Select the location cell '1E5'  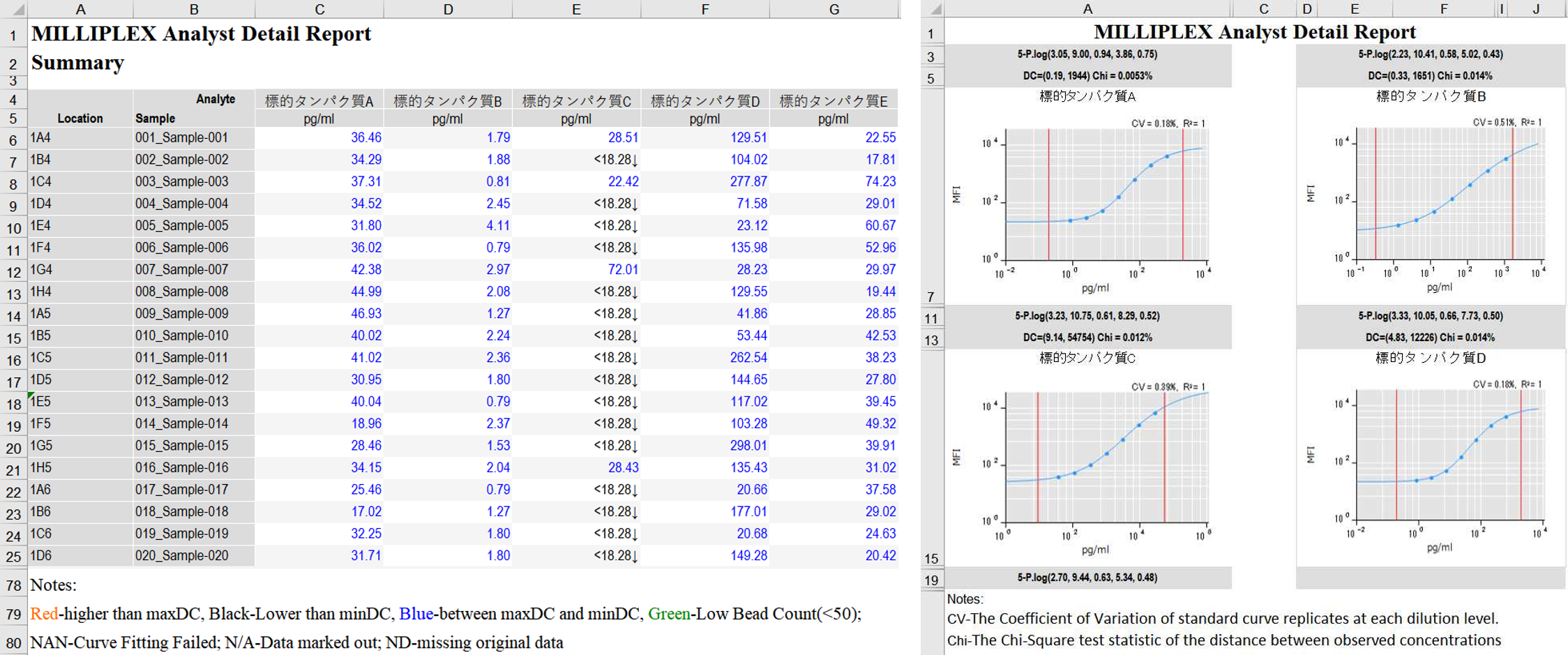point(80,401)
